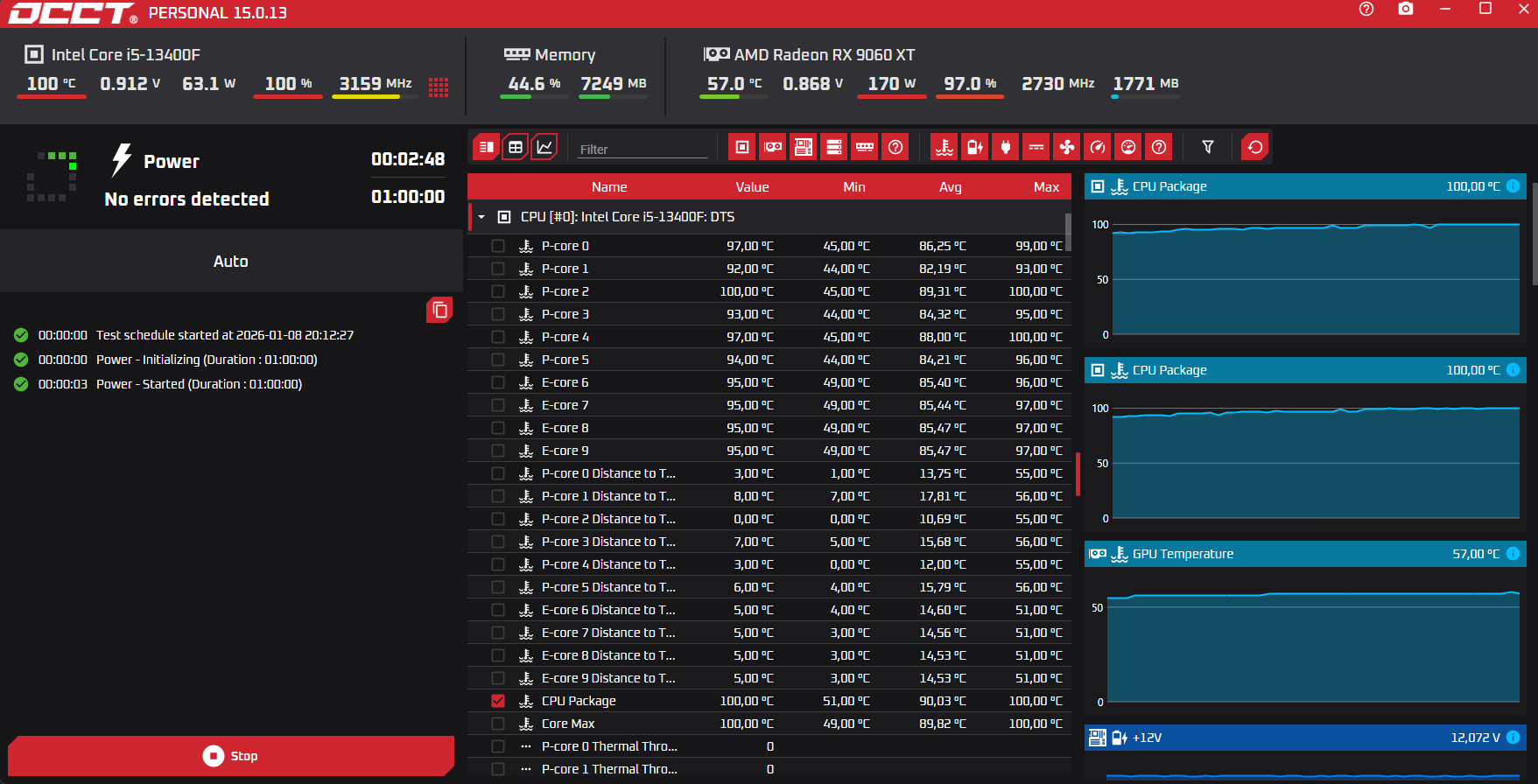Screen dimensions: 1538x784
Task: Sort the table by the Value column
Action: click(752, 187)
